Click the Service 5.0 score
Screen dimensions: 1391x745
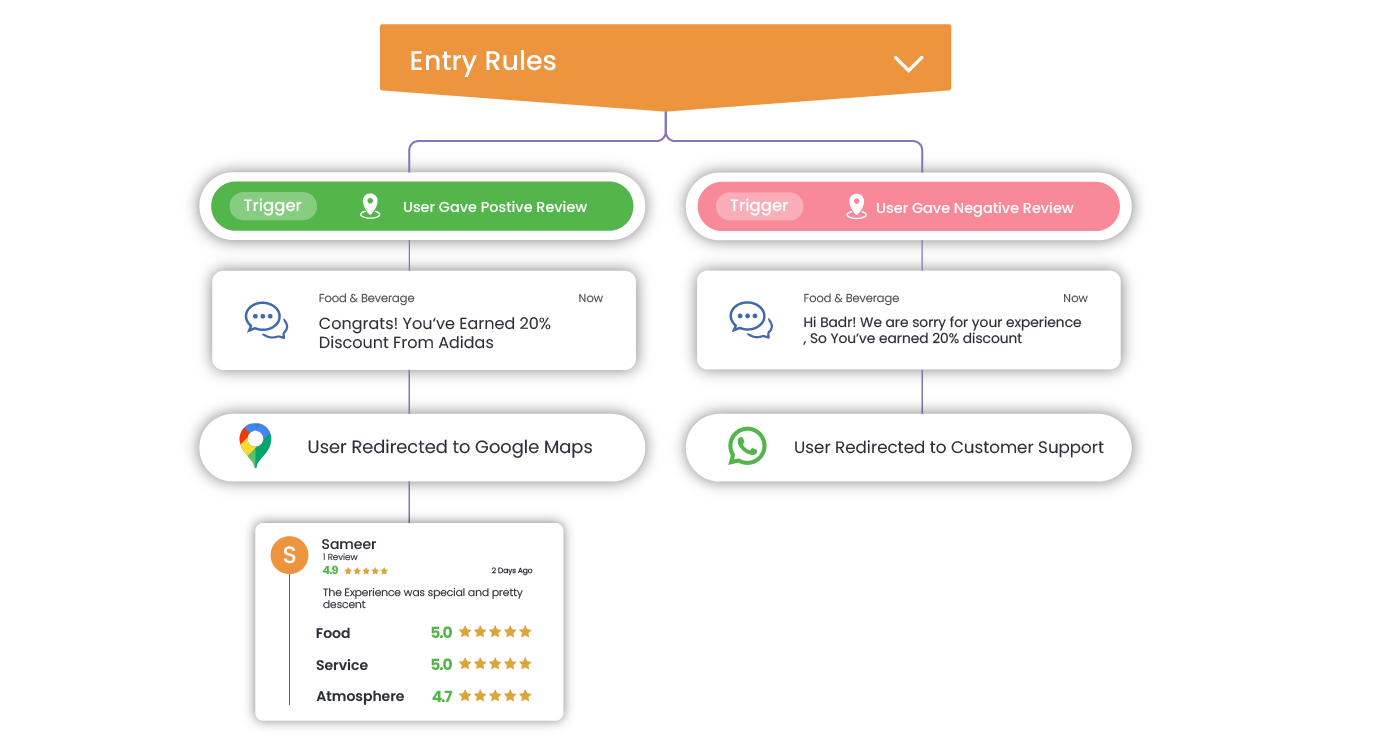click(x=441, y=665)
